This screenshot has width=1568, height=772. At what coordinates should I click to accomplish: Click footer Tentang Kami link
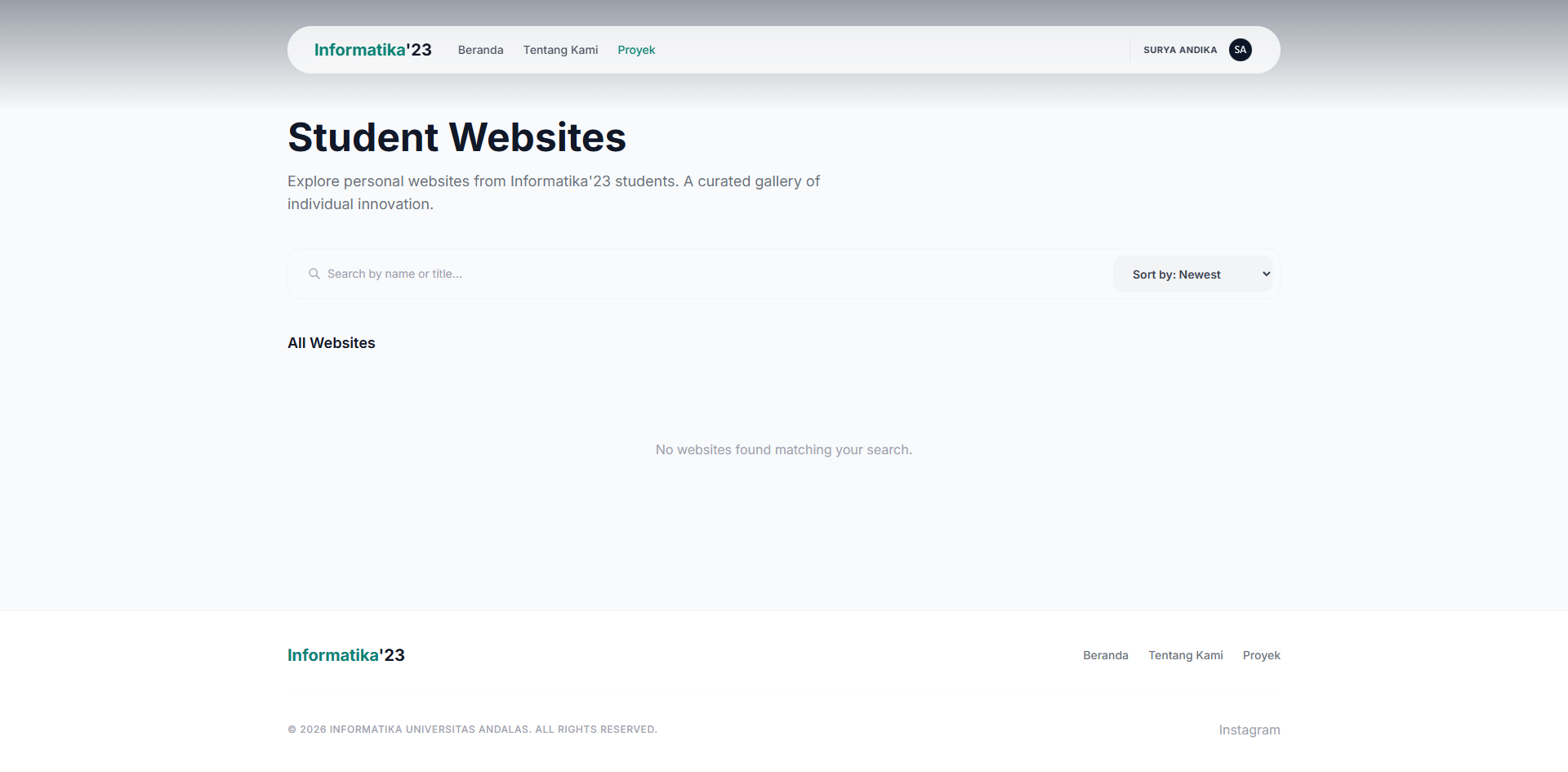point(1186,655)
